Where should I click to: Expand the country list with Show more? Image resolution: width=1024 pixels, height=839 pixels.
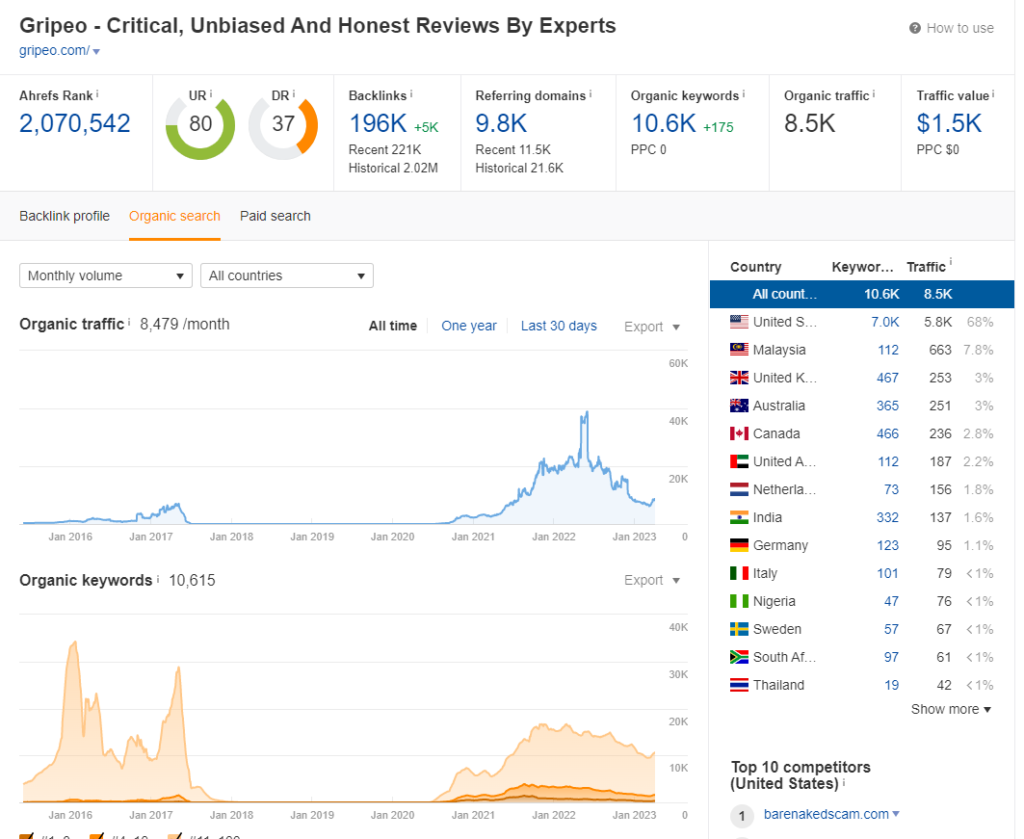point(950,709)
